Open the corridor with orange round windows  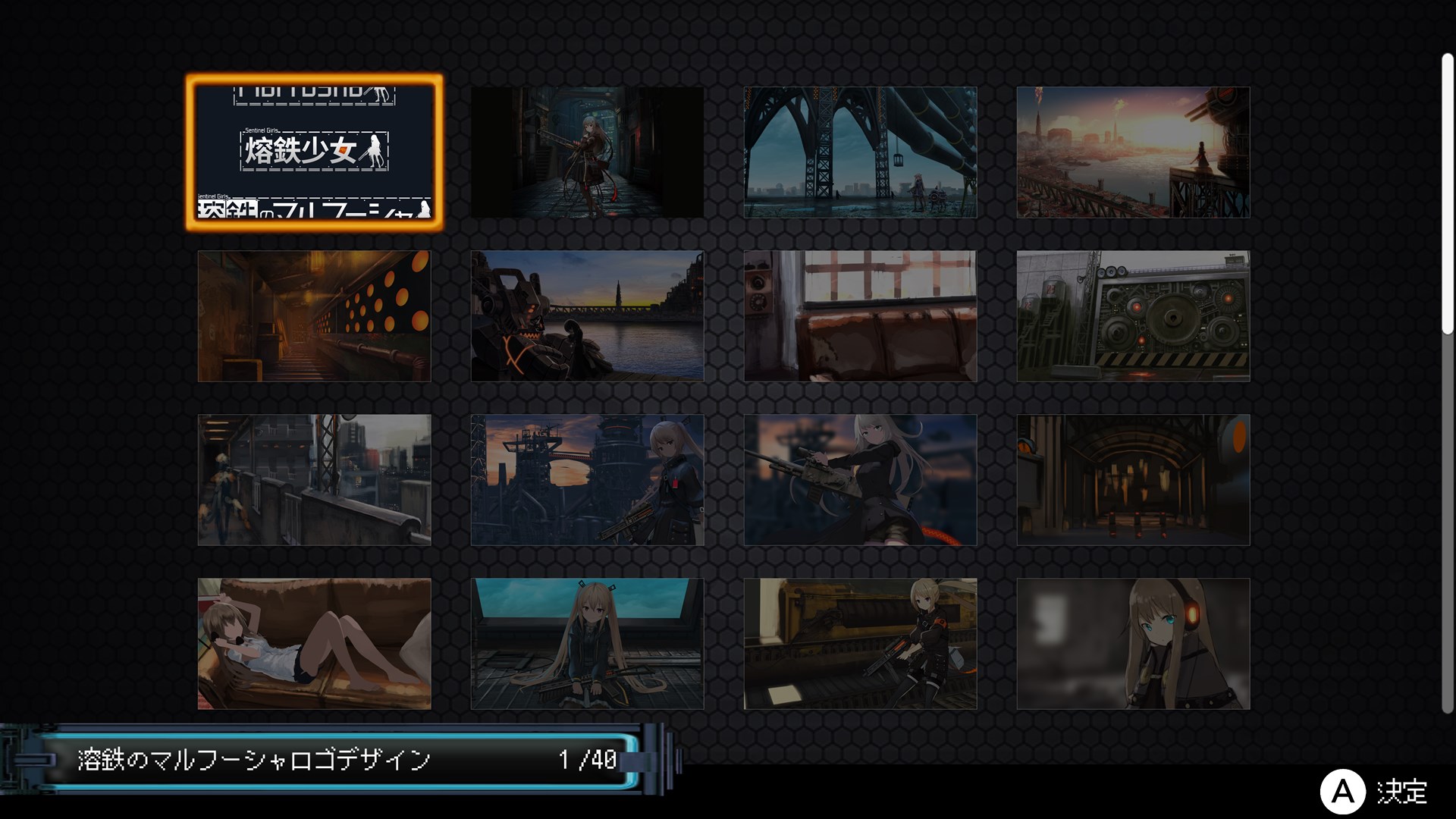click(314, 316)
